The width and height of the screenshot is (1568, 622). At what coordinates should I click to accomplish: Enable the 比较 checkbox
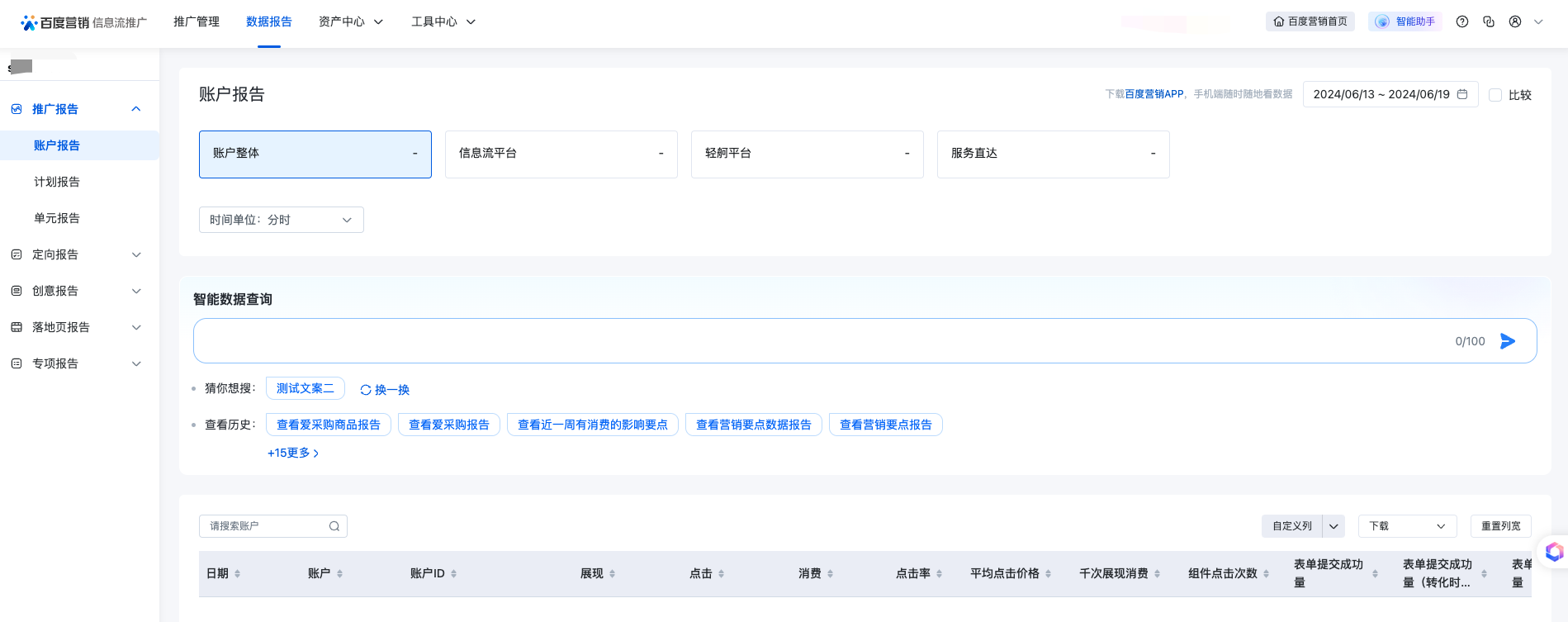1495,95
